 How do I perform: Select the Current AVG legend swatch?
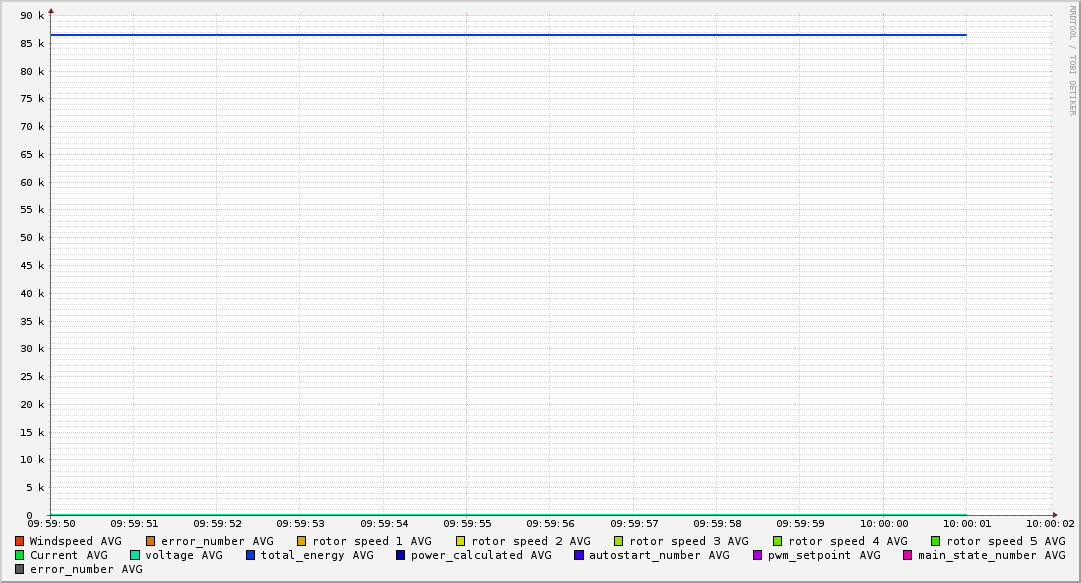(x=20, y=555)
